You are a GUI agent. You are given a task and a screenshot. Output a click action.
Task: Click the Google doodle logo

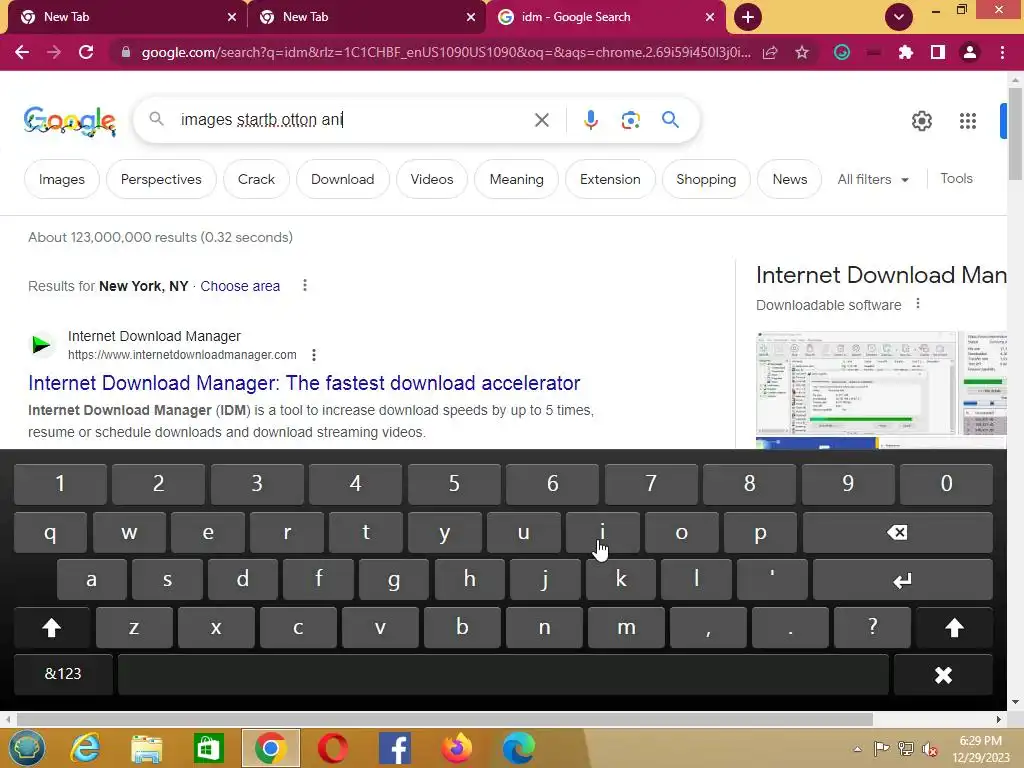coord(70,121)
